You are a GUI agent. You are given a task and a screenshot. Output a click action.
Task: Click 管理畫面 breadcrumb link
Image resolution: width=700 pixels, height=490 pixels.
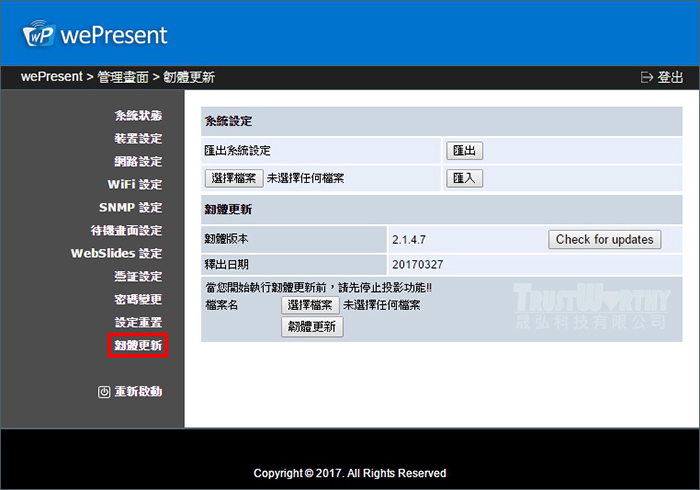pyautogui.click(x=123, y=77)
